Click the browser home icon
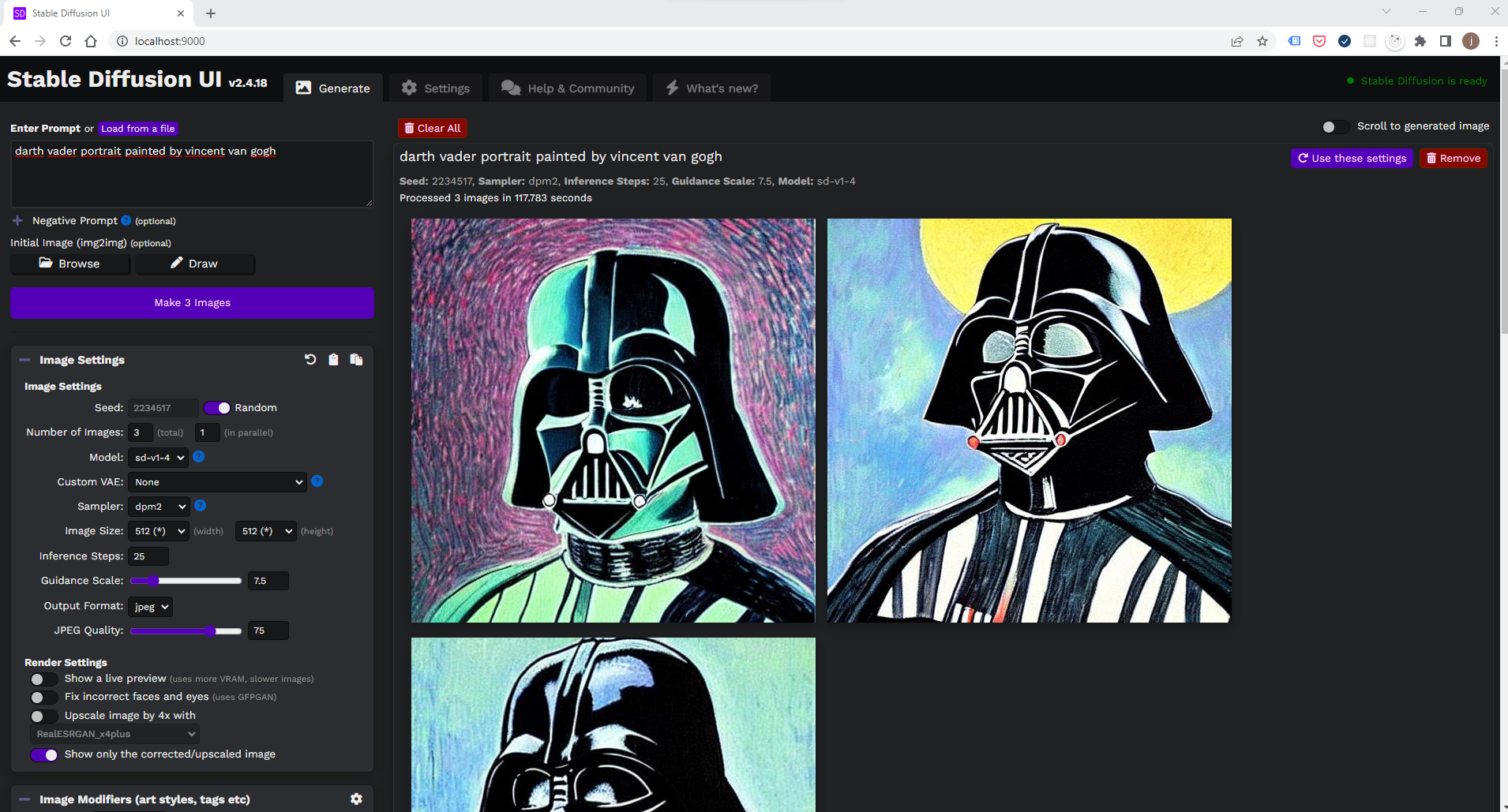This screenshot has width=1508, height=812. pyautogui.click(x=91, y=41)
